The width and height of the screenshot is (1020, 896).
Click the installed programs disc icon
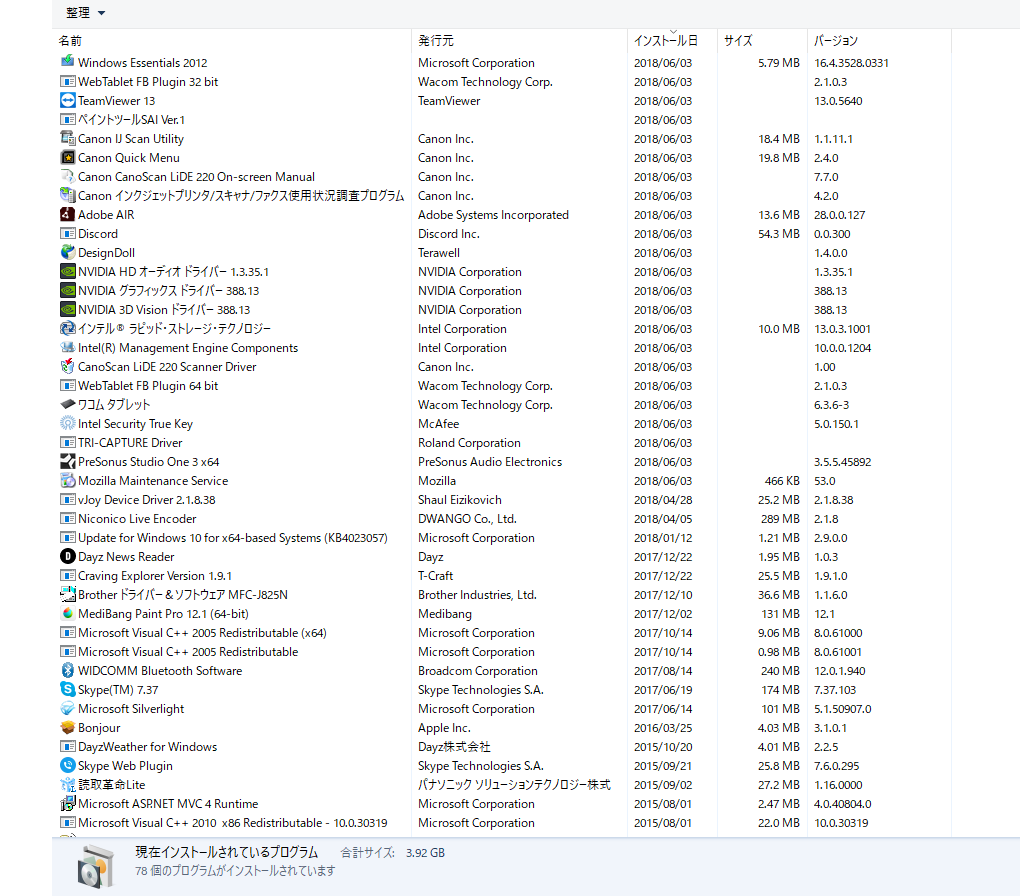click(x=96, y=865)
